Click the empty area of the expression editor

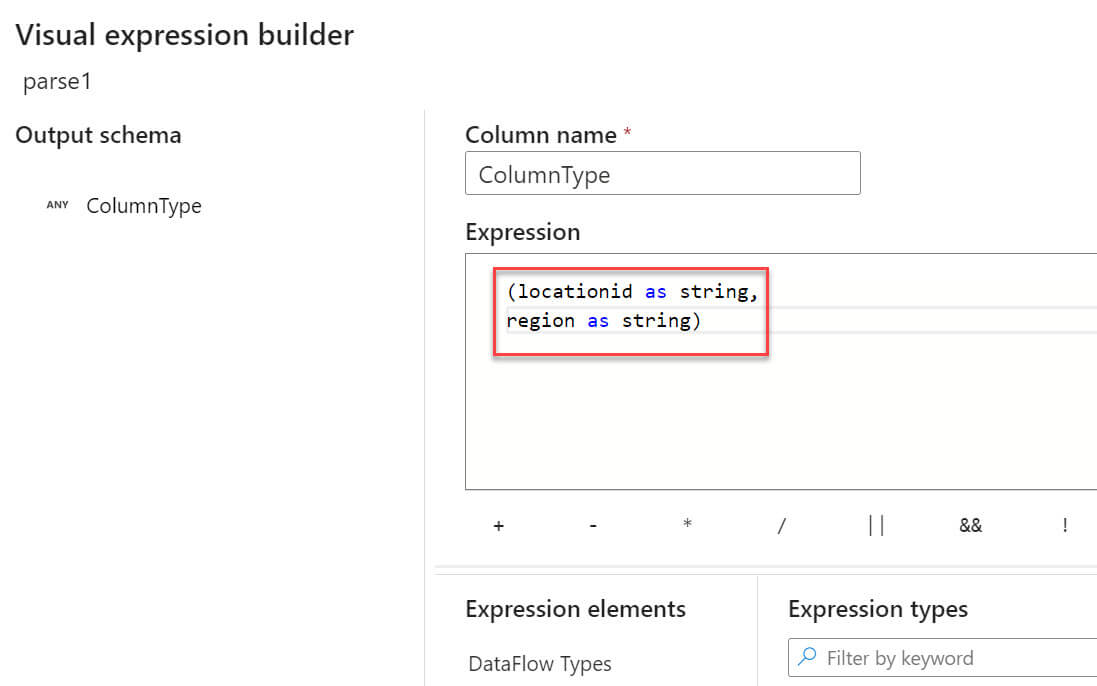[780, 420]
